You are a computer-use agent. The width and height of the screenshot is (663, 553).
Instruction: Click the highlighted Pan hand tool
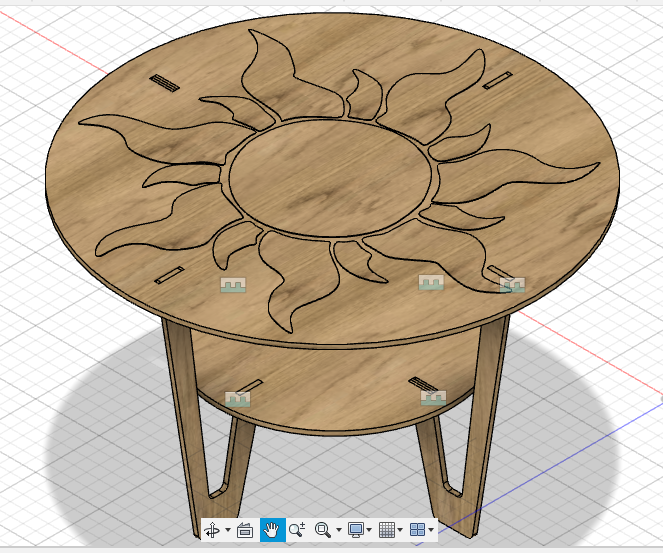pyautogui.click(x=271, y=530)
